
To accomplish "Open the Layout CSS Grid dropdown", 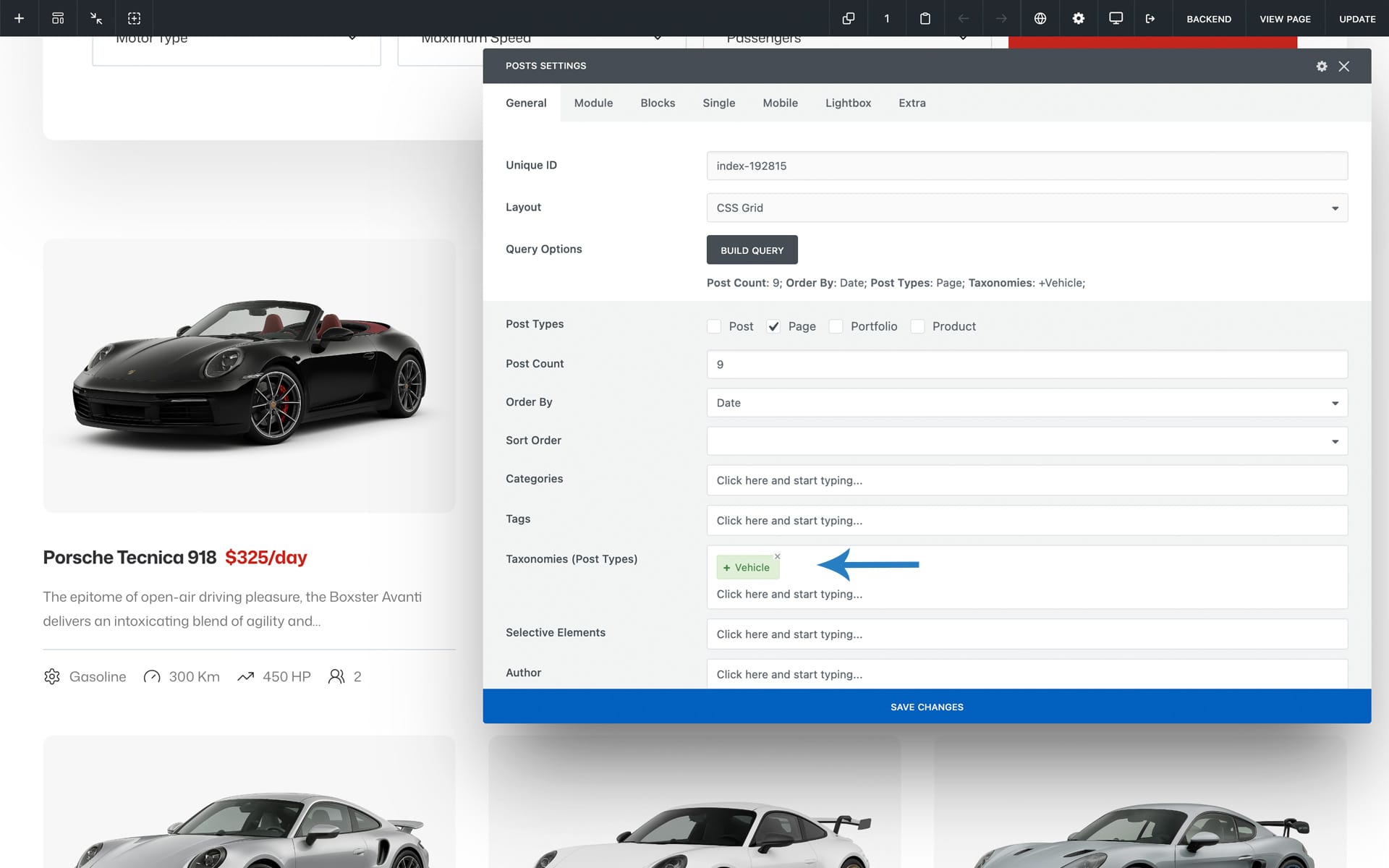I will [1027, 208].
